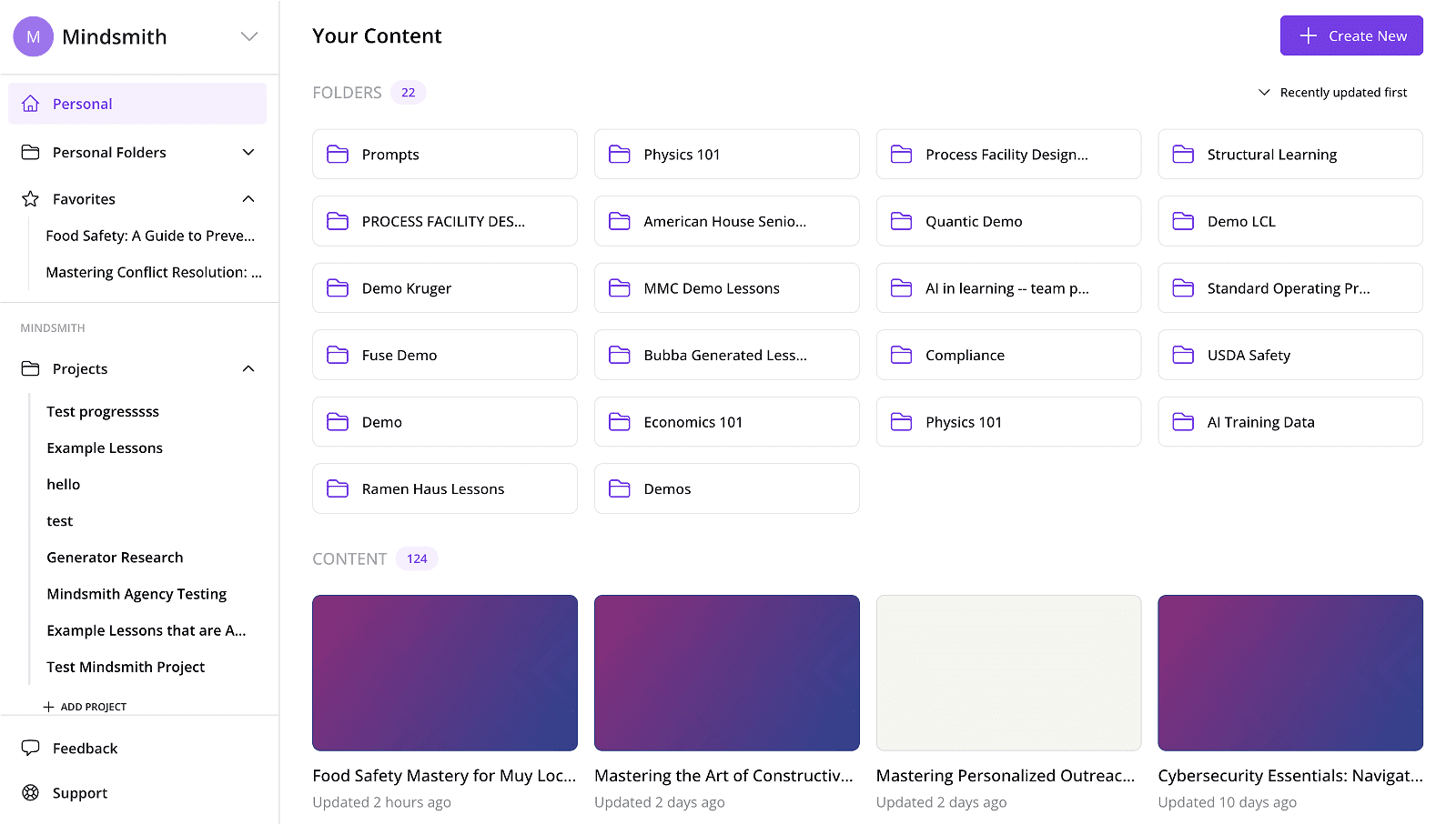Collapse the Favorites section
Viewport: 1456px width, 825px height.
pos(248,199)
